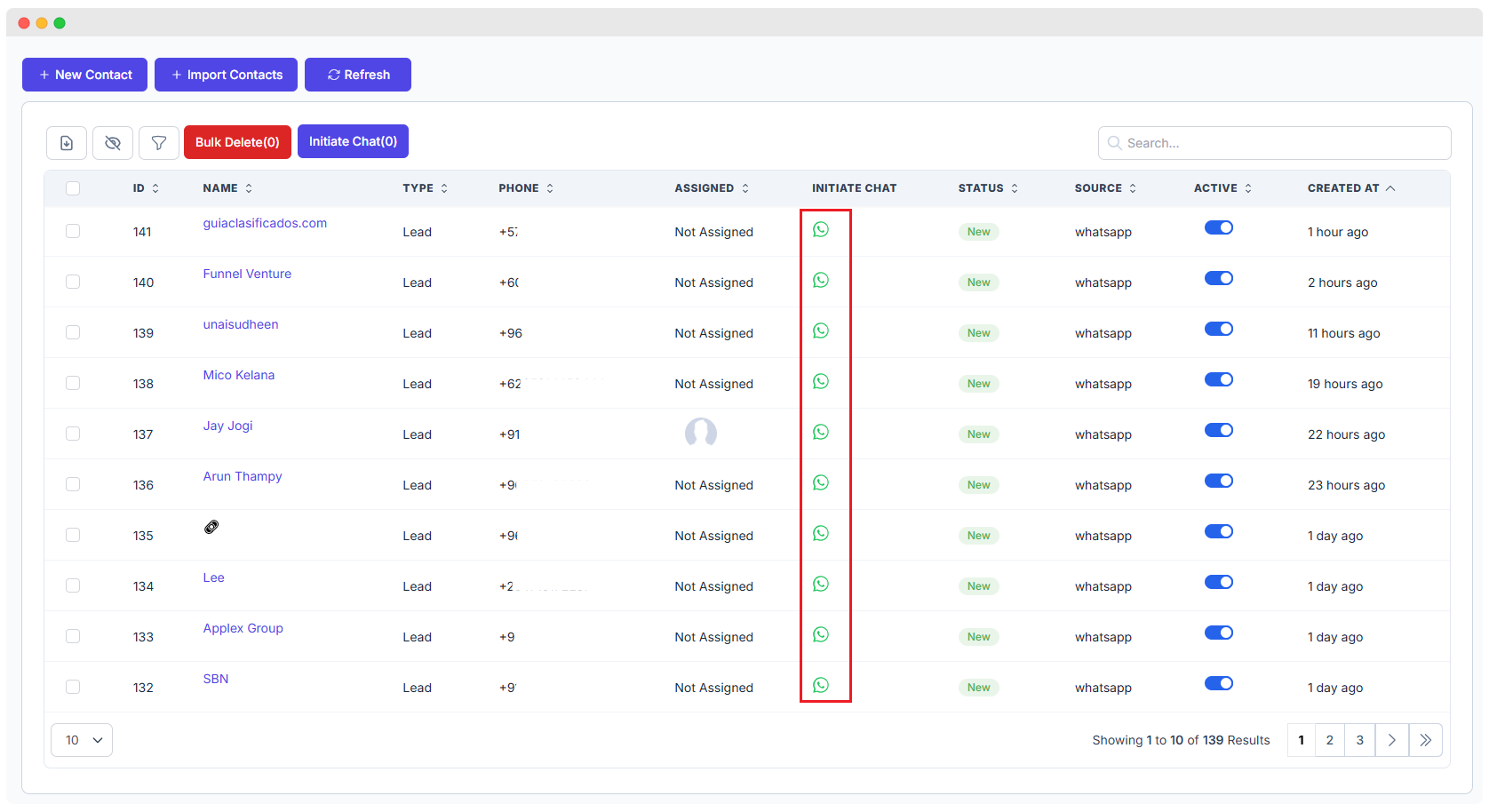Toggle column visibility with the crossed-eye icon
Image resolution: width=1489 pixels, height=812 pixels.
tap(113, 143)
